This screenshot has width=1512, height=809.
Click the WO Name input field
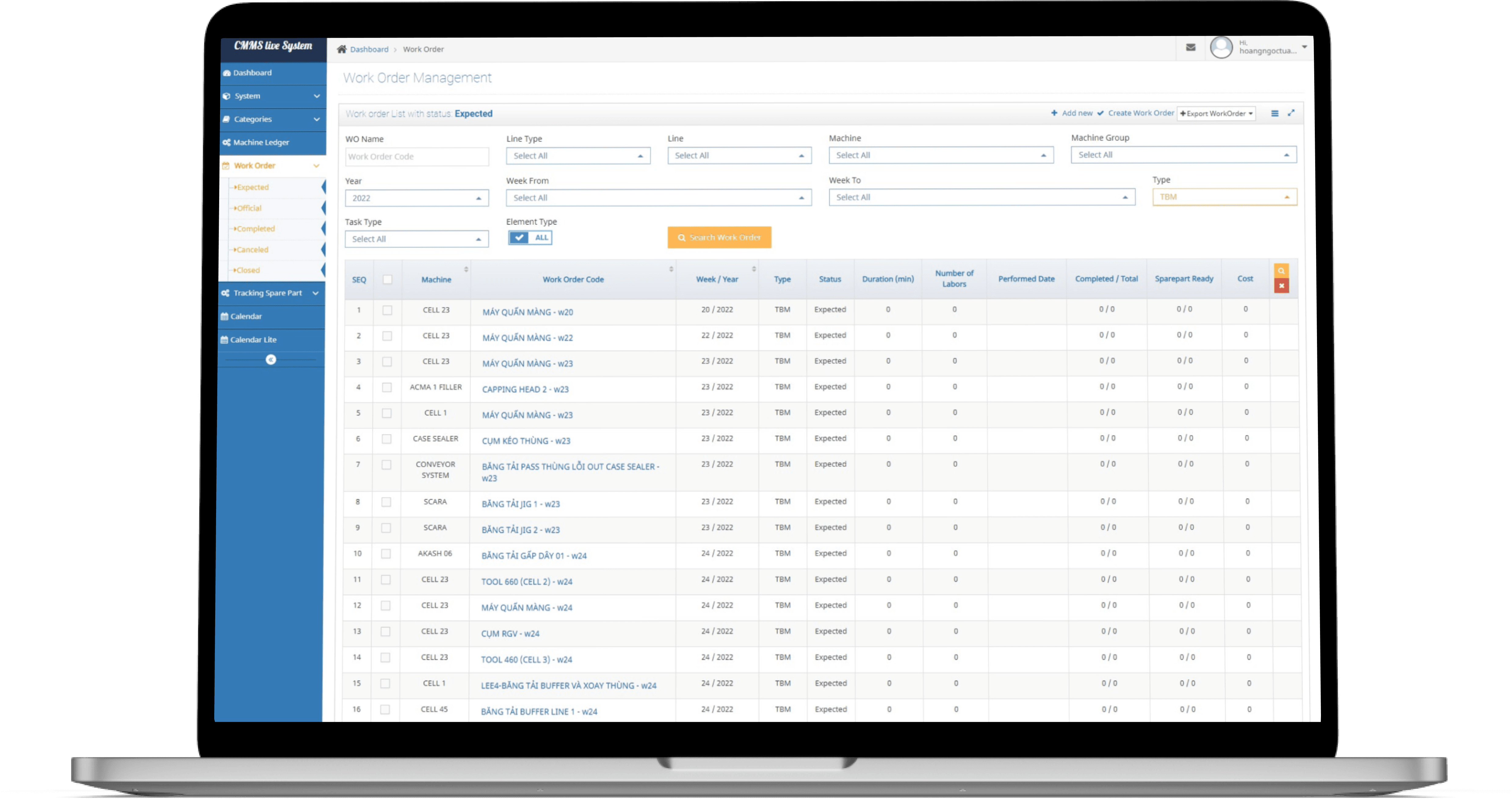(417, 156)
